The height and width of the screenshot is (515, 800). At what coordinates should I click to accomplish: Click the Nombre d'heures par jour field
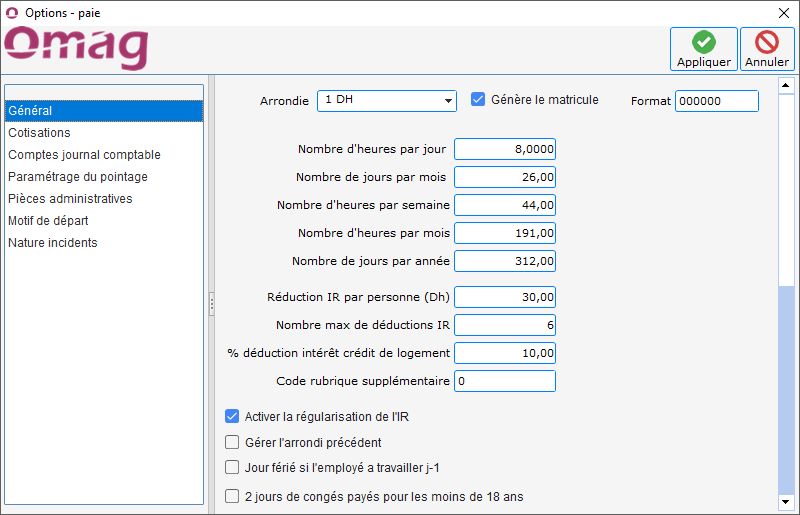click(x=504, y=149)
